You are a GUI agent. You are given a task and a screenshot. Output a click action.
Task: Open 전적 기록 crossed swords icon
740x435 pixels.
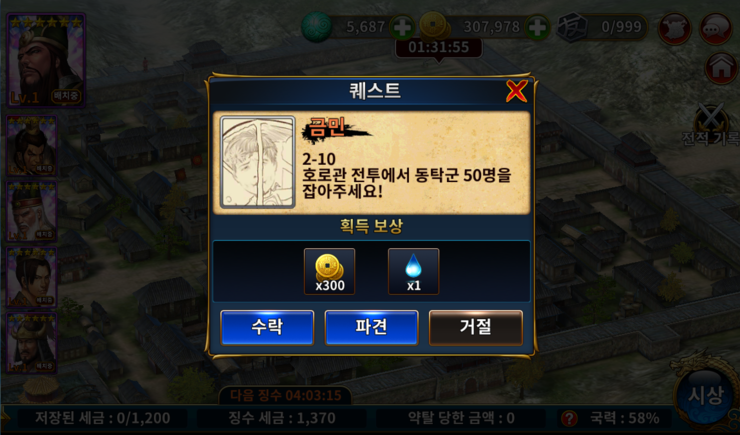(x=712, y=125)
